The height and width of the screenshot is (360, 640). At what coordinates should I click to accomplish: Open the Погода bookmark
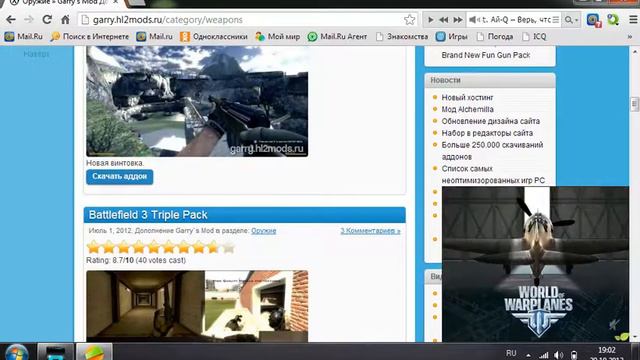pos(495,37)
